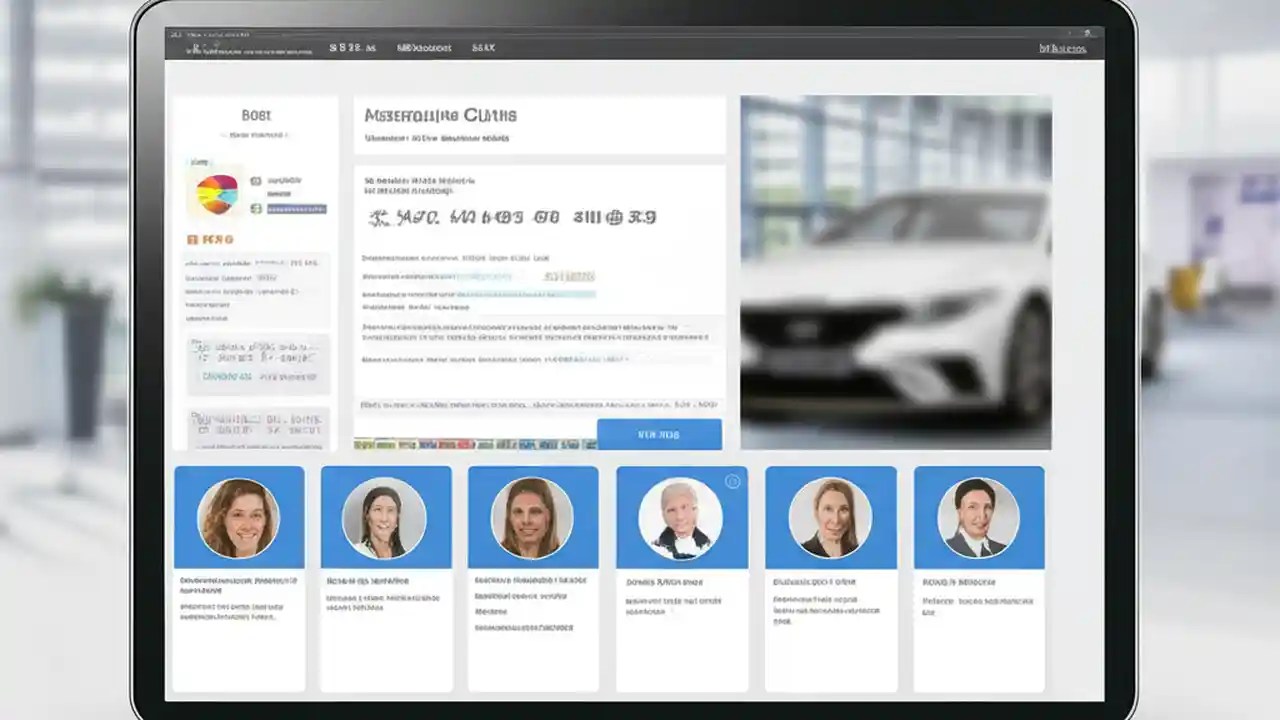Open the badge icon on the fourth staff card
Viewport: 1280px width, 720px height.
pyautogui.click(x=733, y=482)
